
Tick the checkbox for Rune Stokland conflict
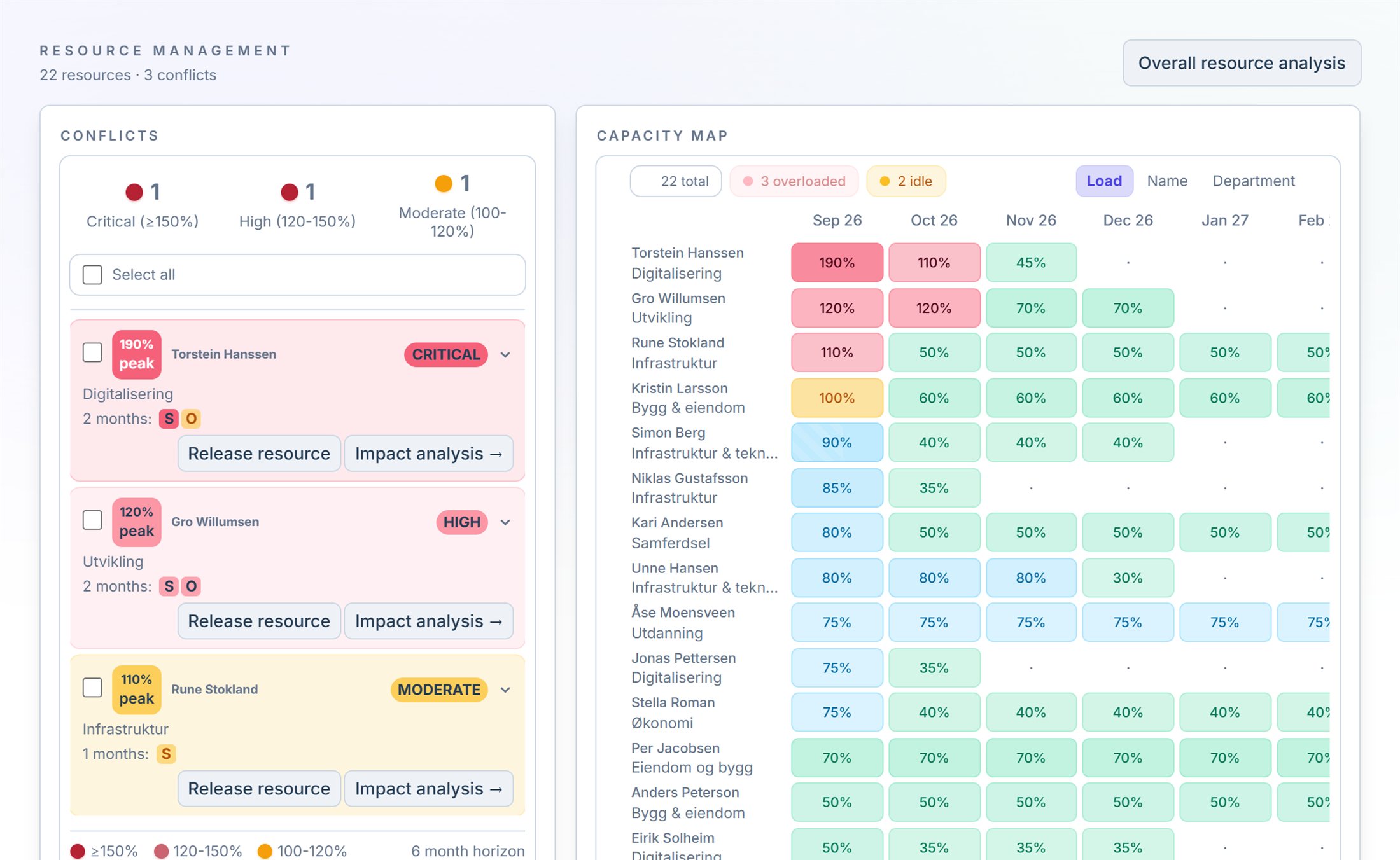pyautogui.click(x=92, y=688)
